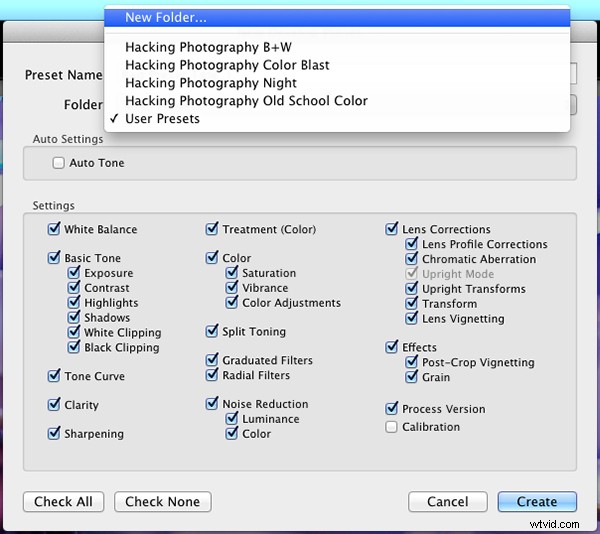Uncheck Process Version setting
The image size is (600, 534).
point(391,409)
